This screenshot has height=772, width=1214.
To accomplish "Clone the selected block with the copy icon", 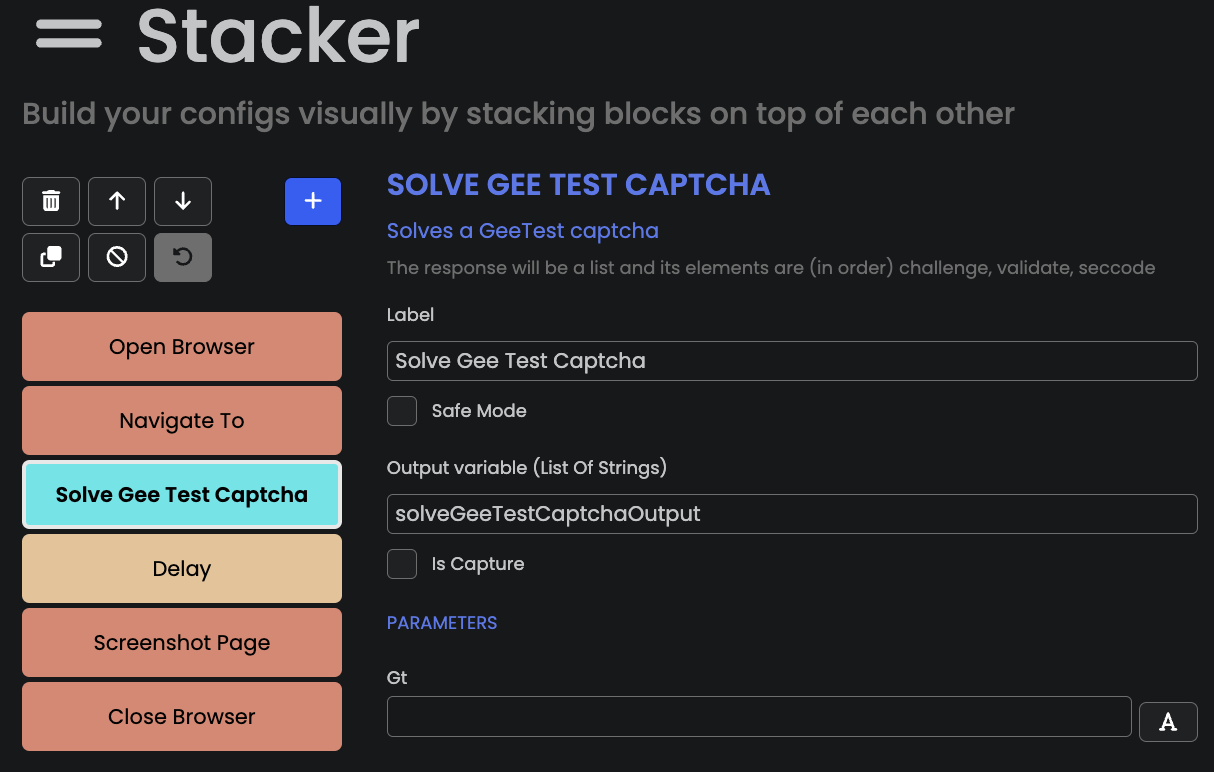I will pos(51,257).
